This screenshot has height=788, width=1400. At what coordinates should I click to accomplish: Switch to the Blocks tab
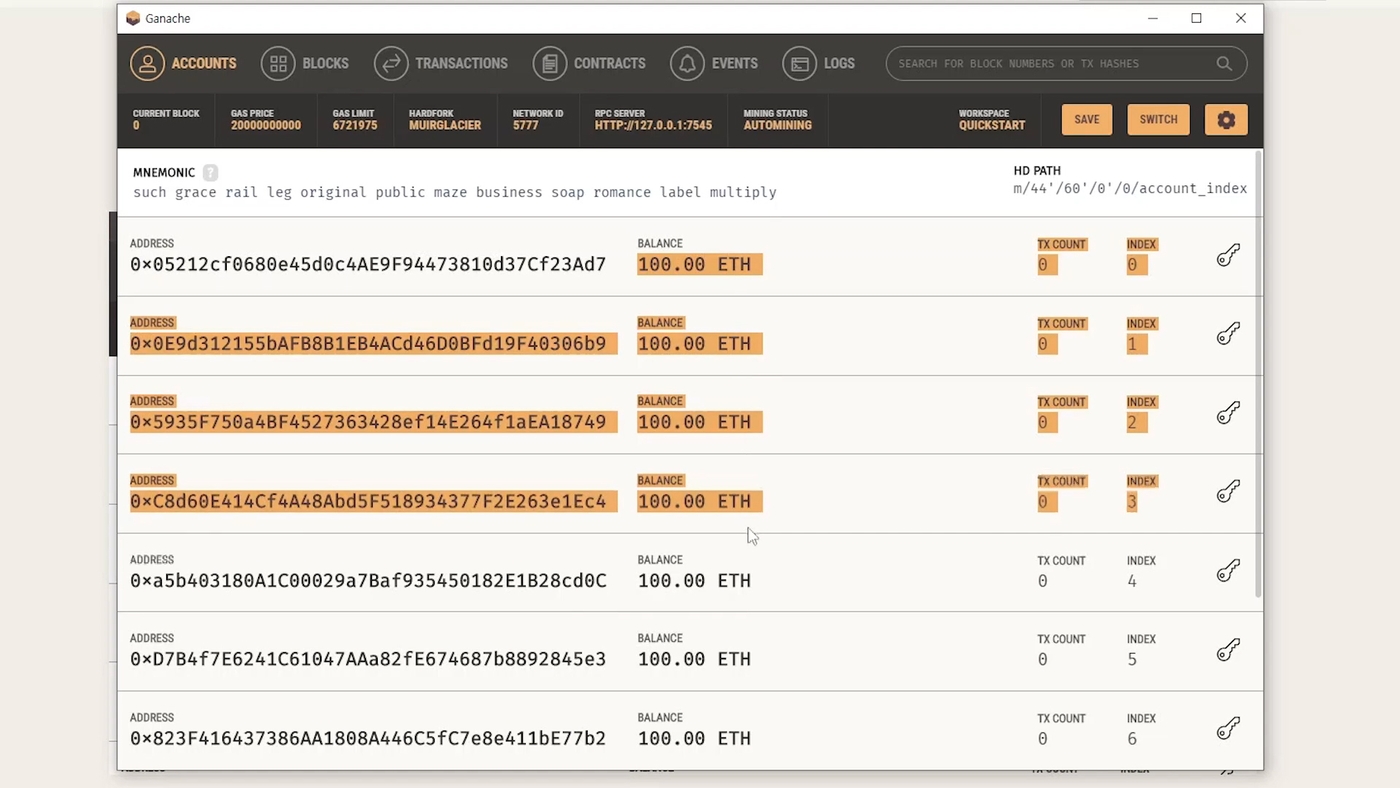[305, 63]
